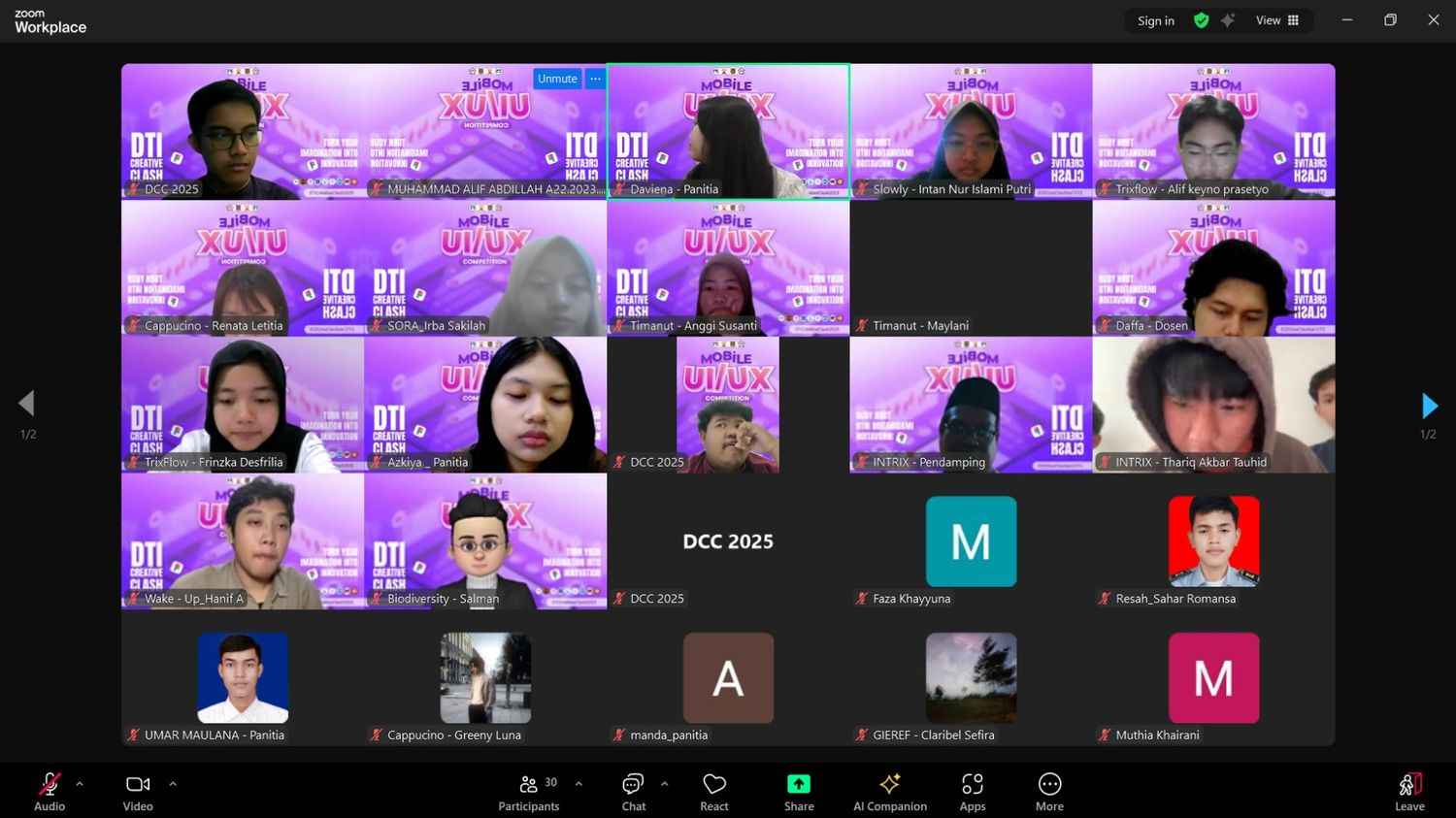This screenshot has height=818, width=1456.
Task: Select INTRIX - Pendamping video tile
Action: point(971,405)
